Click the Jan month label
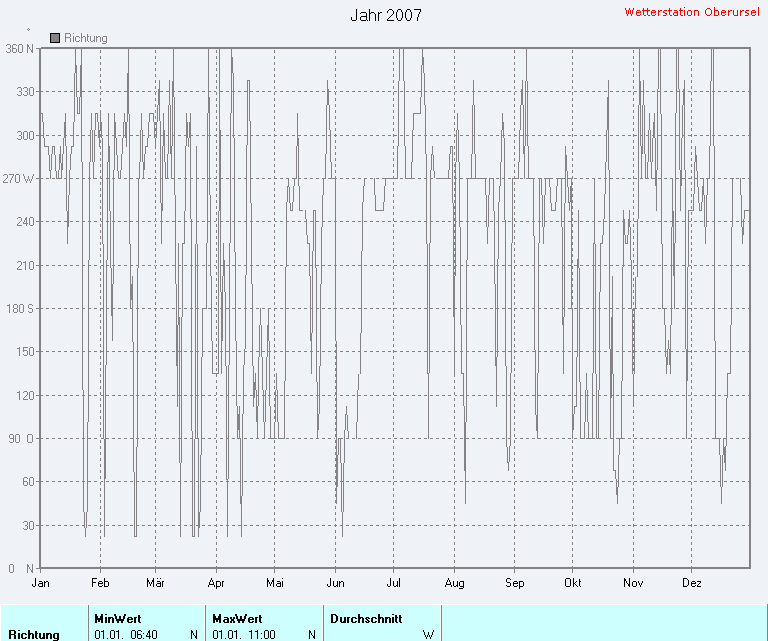This screenshot has height=641, width=768. (x=40, y=583)
